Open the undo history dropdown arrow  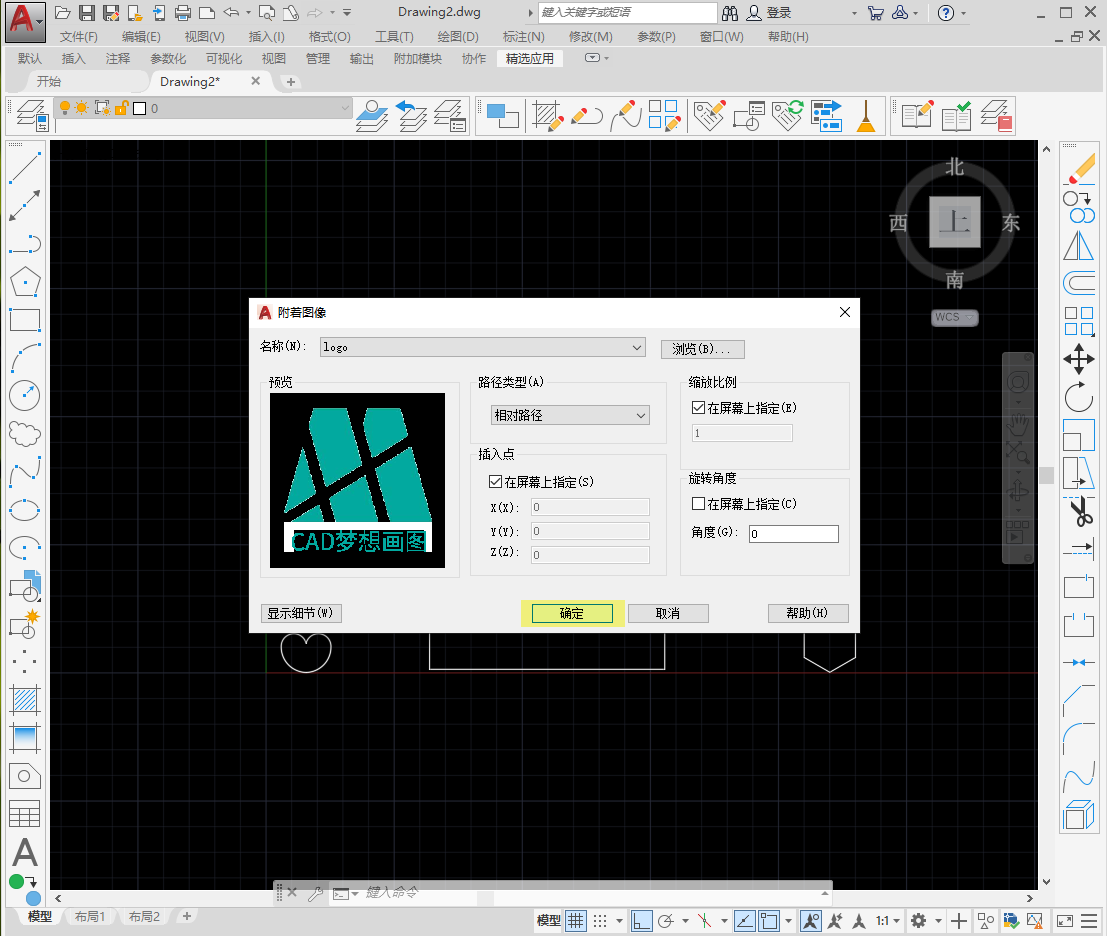click(x=249, y=13)
